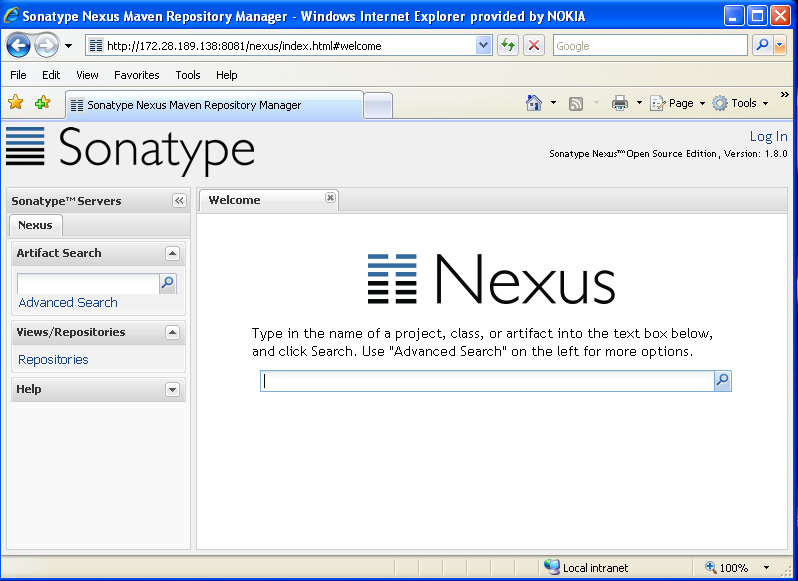This screenshot has width=798, height=581.
Task: Refresh the page with green arrows icon
Action: point(507,46)
